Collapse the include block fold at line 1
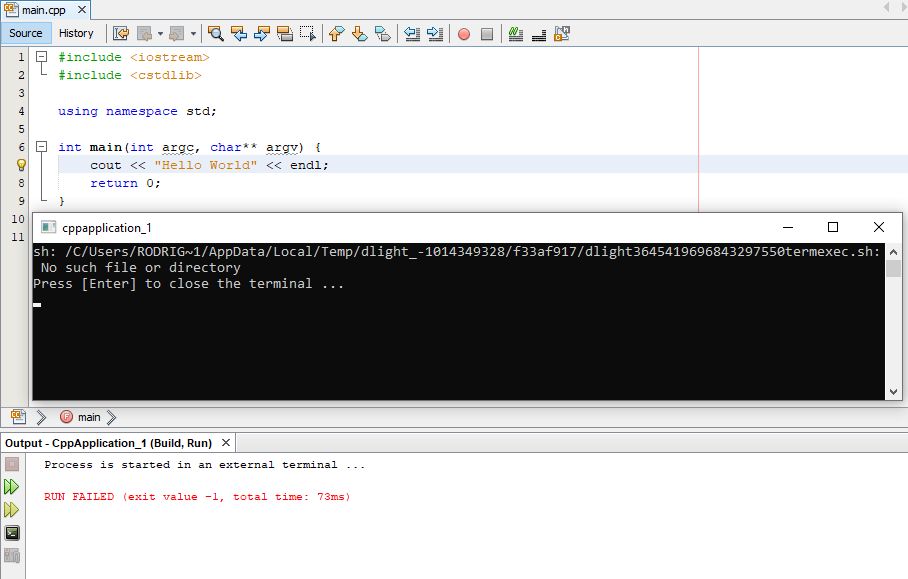The height and width of the screenshot is (579, 908). pyautogui.click(x=41, y=57)
